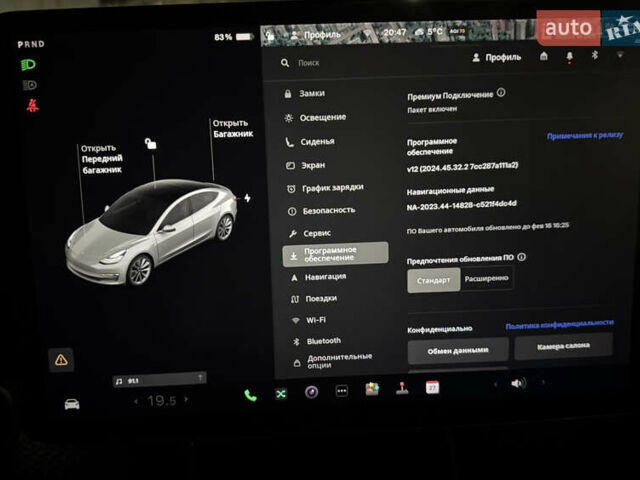Tap the info icon beside Премиум Подключение
The image size is (640, 480).
501,93
